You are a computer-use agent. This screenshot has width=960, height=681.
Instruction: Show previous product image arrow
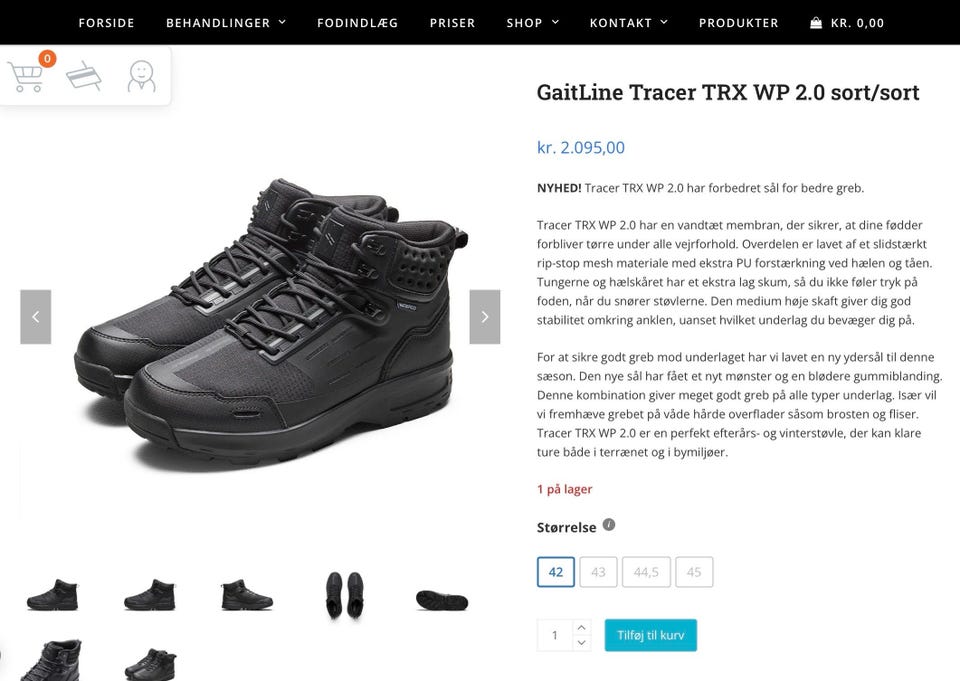[x=36, y=317]
